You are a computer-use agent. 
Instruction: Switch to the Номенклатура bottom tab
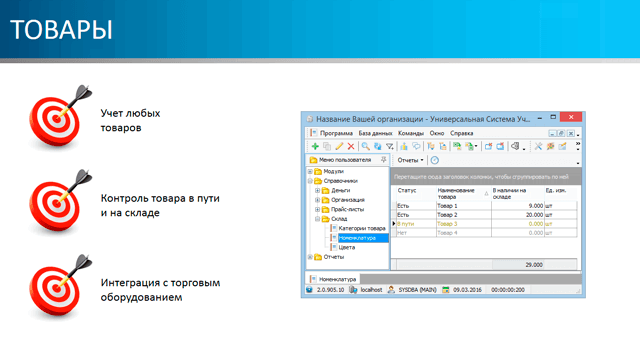(333, 279)
